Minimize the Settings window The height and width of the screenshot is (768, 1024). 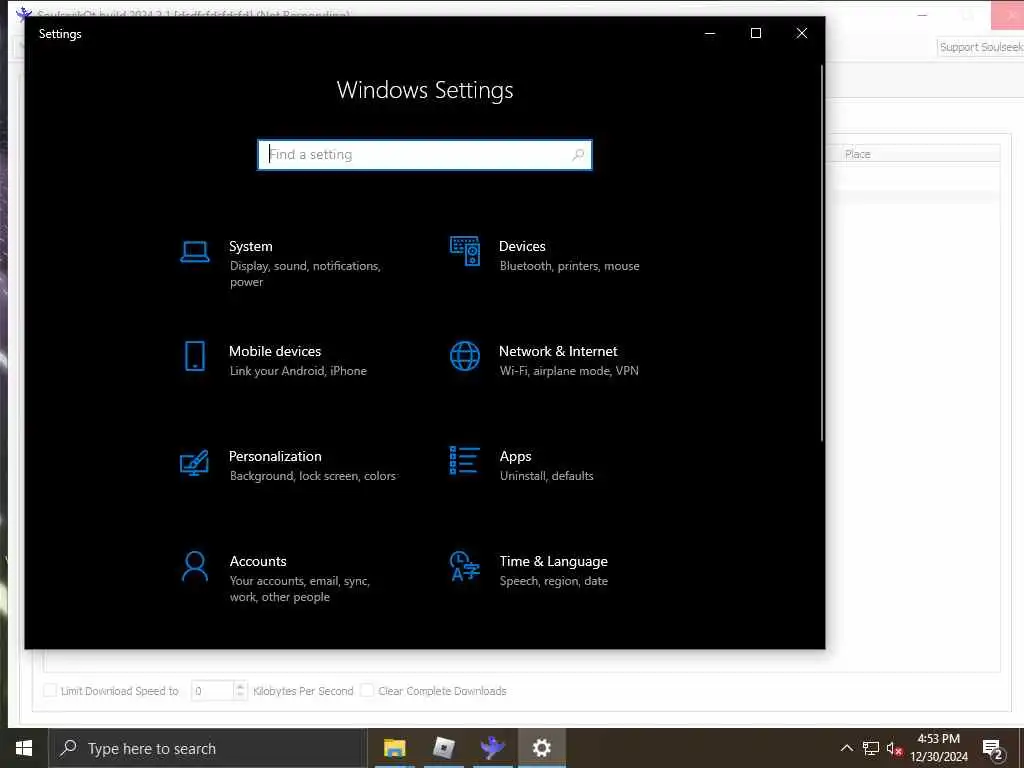(x=710, y=33)
